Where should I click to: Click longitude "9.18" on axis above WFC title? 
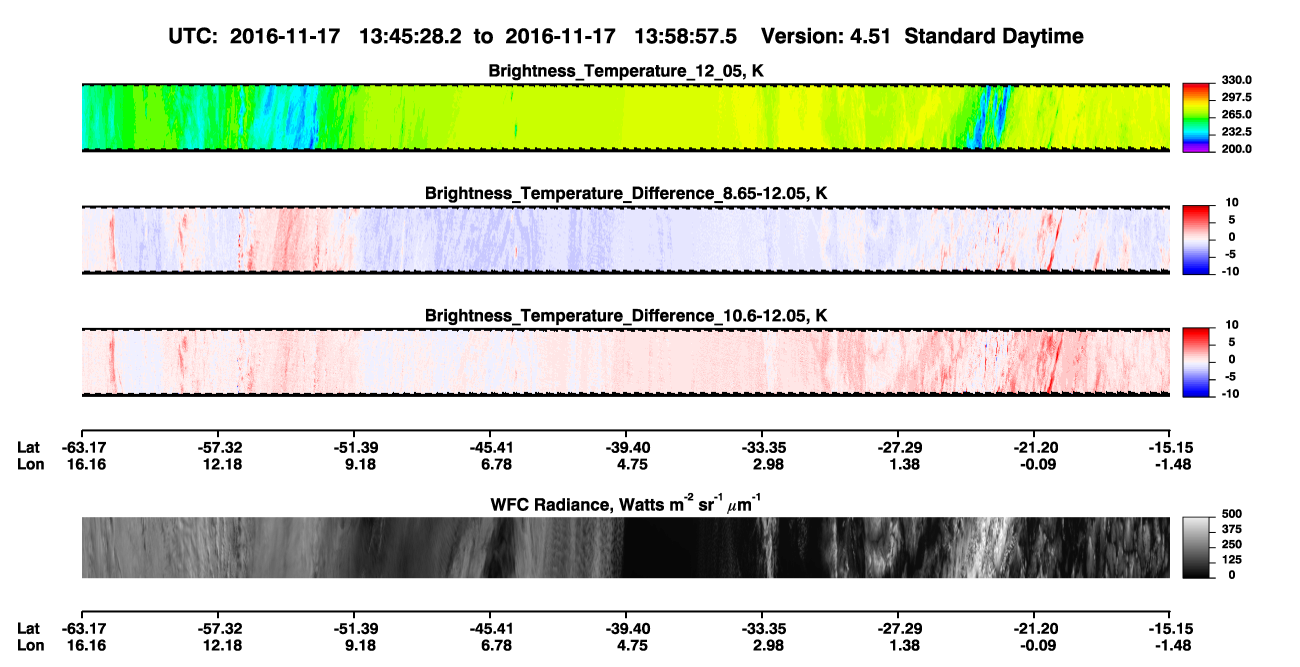coord(359,463)
